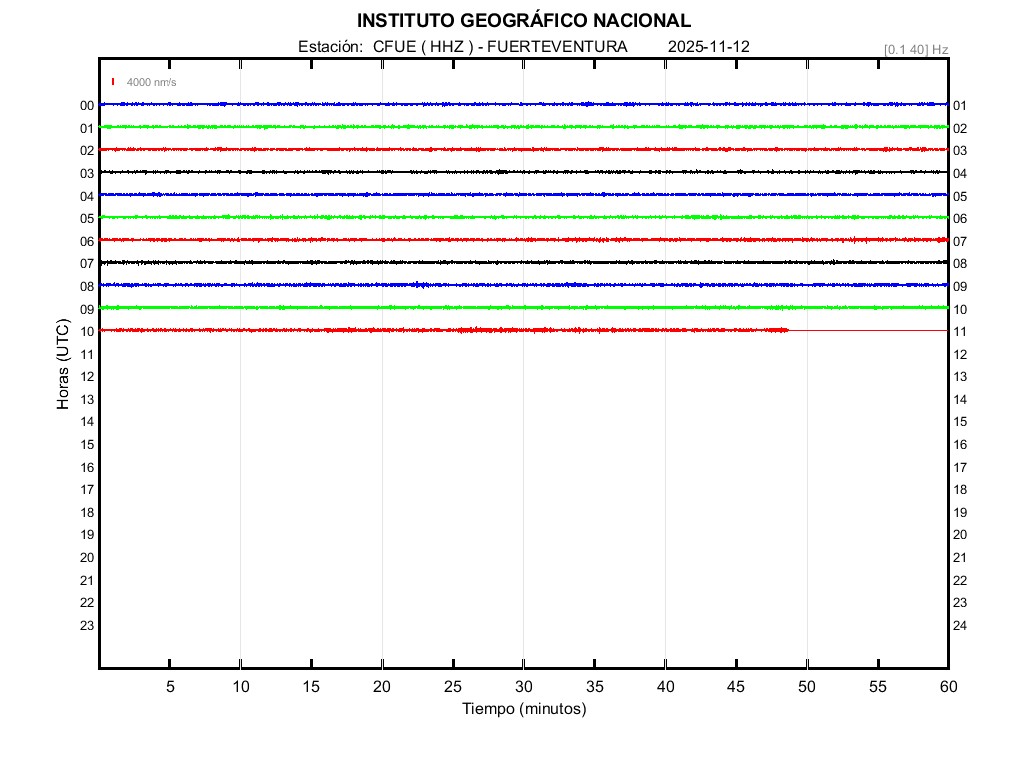Click the Tiempo (minutos) axis label
This screenshot has height=768, width=1024.
(x=523, y=709)
